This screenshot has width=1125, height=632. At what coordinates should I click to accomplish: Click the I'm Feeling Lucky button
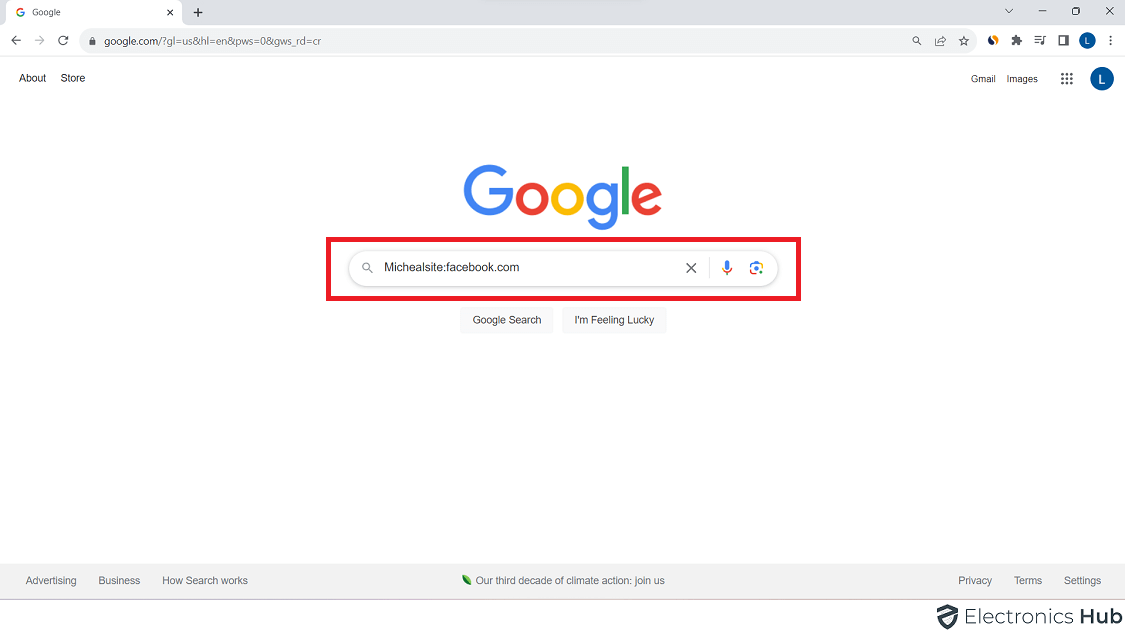[614, 320]
